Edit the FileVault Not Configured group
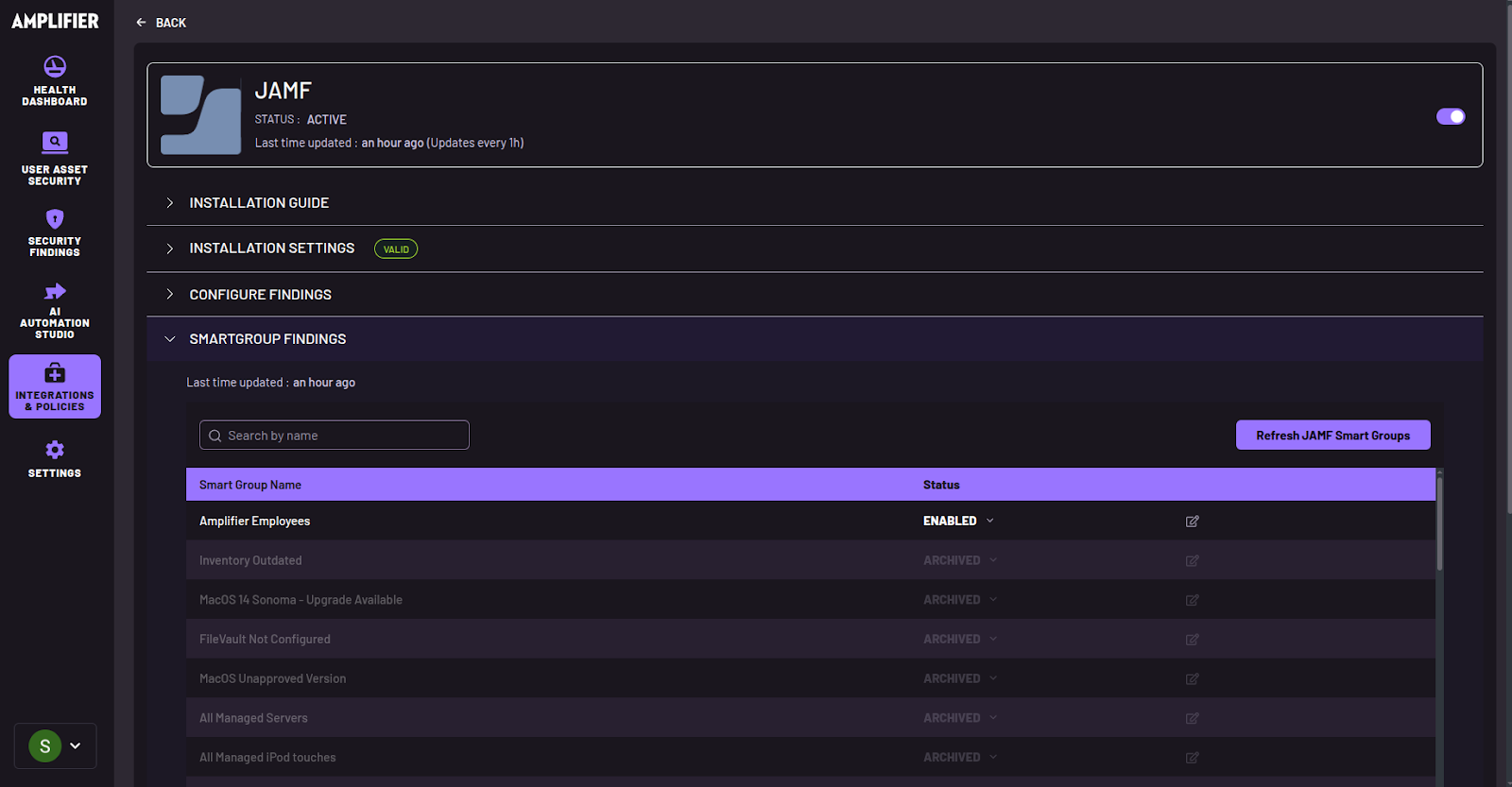Viewport: 1512px width, 787px height. 1193,640
